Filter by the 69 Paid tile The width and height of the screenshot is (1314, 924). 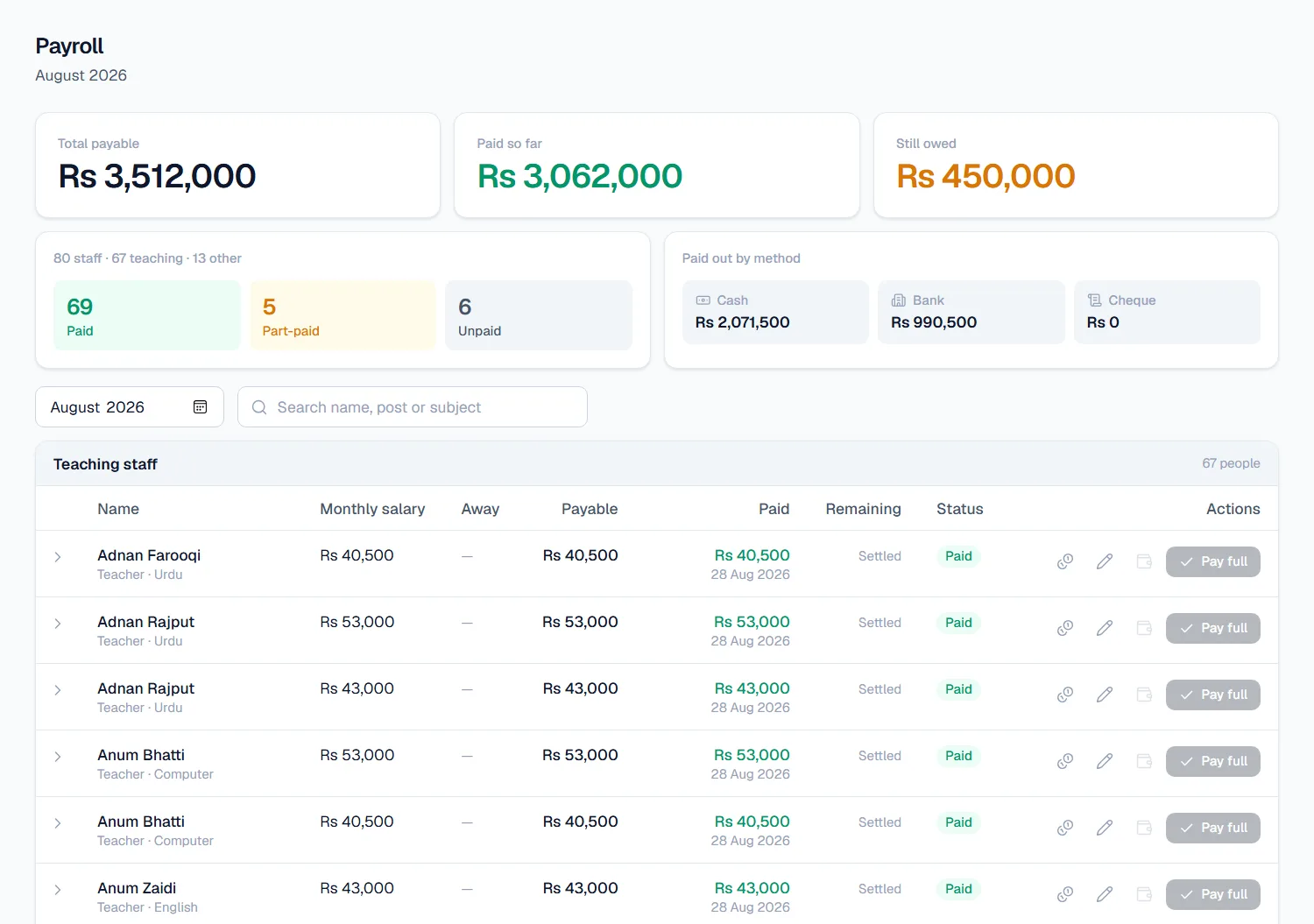click(147, 315)
